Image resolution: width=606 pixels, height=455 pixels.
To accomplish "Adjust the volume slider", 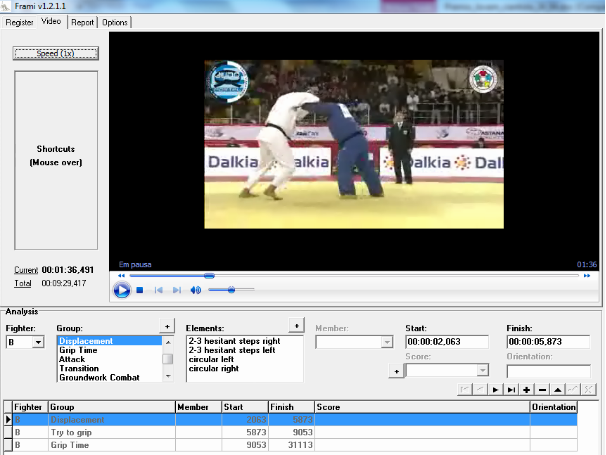I will tap(232, 290).
